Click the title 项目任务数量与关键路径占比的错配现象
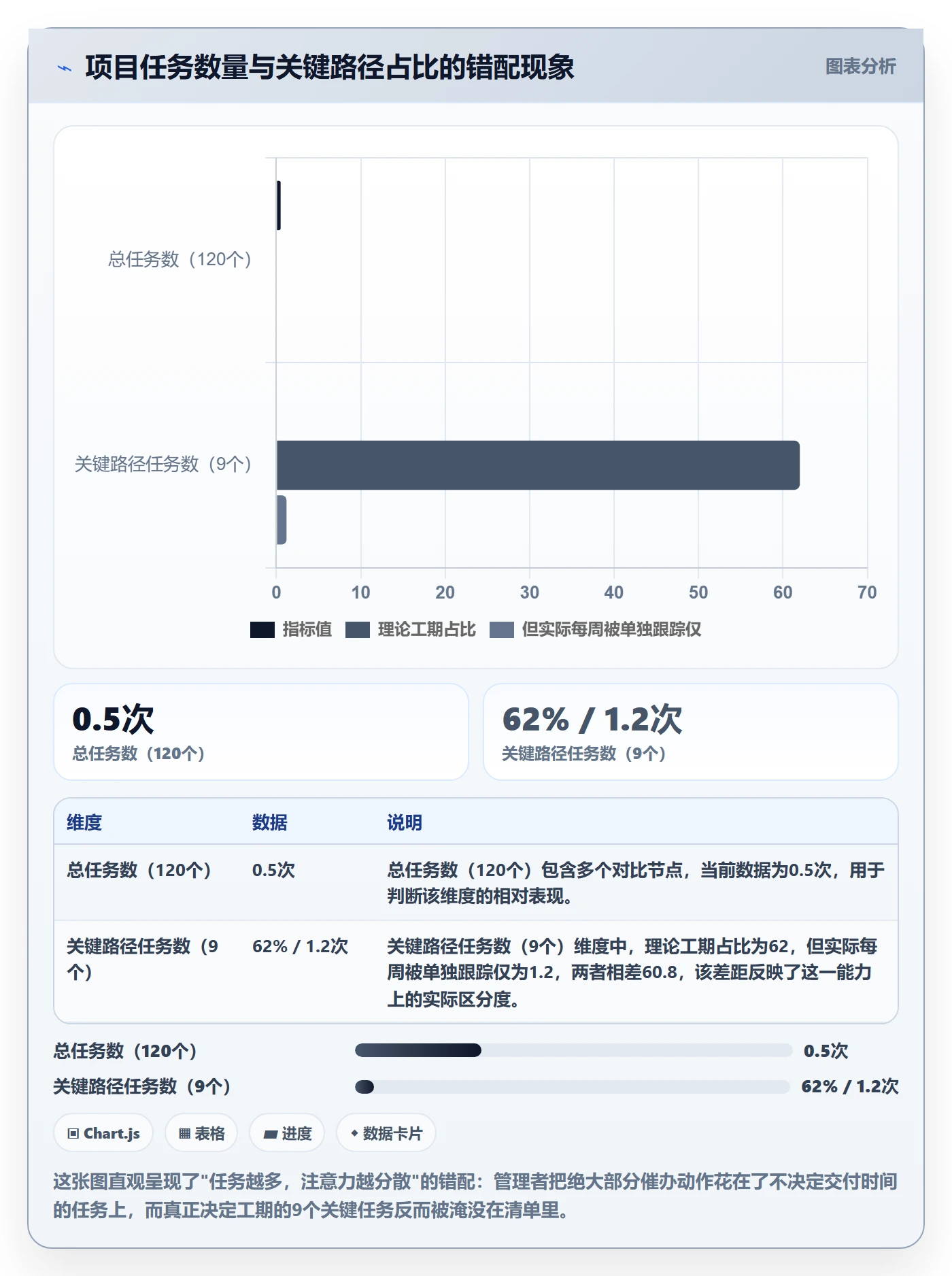This screenshot has width=952, height=1276. (330, 67)
